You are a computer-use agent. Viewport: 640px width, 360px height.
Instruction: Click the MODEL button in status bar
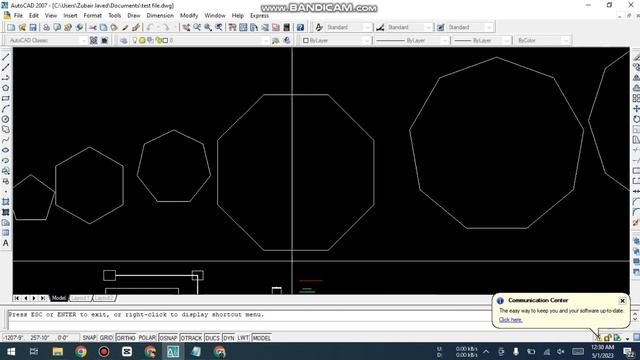click(262, 338)
